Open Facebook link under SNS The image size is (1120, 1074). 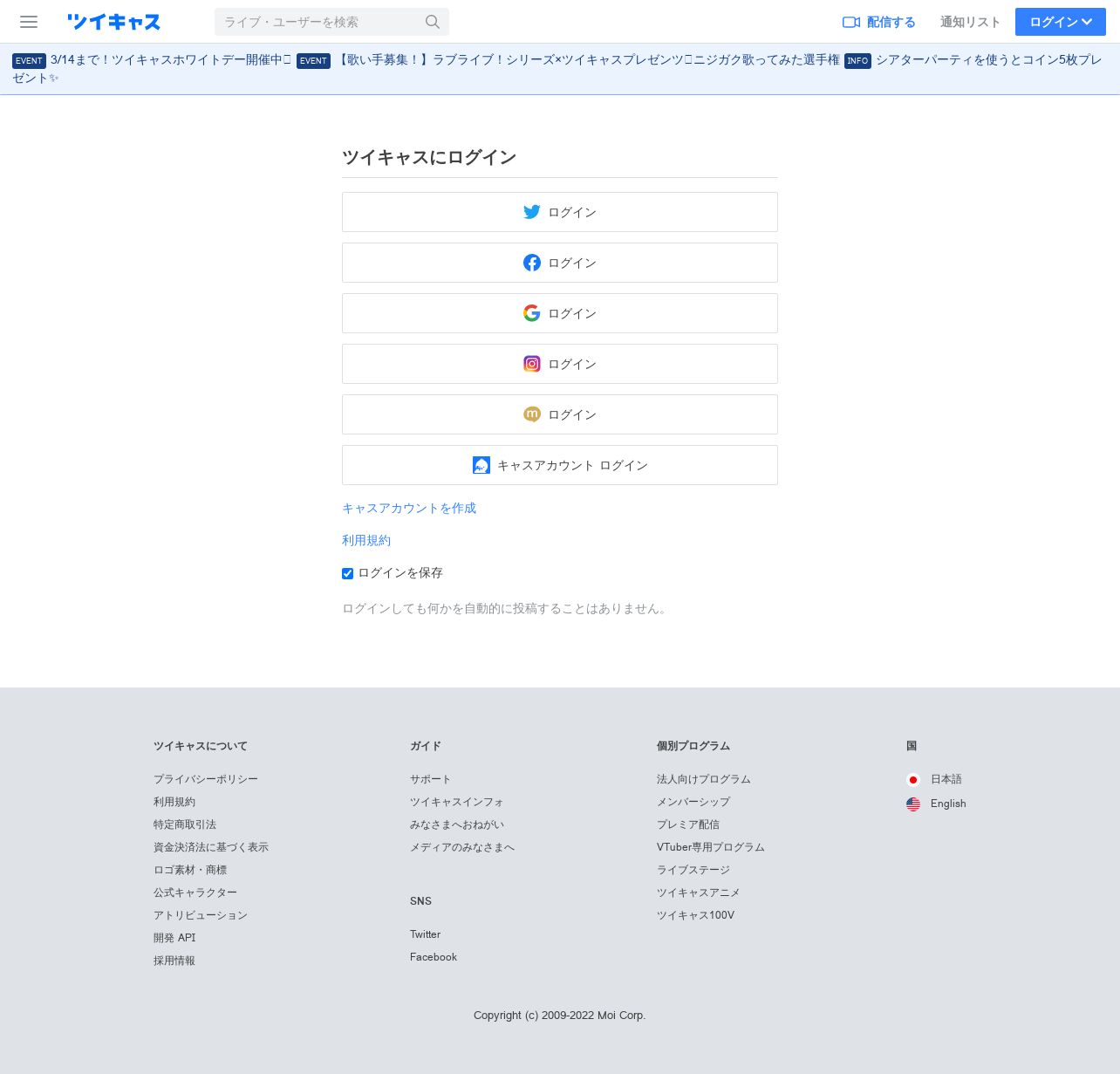click(434, 957)
